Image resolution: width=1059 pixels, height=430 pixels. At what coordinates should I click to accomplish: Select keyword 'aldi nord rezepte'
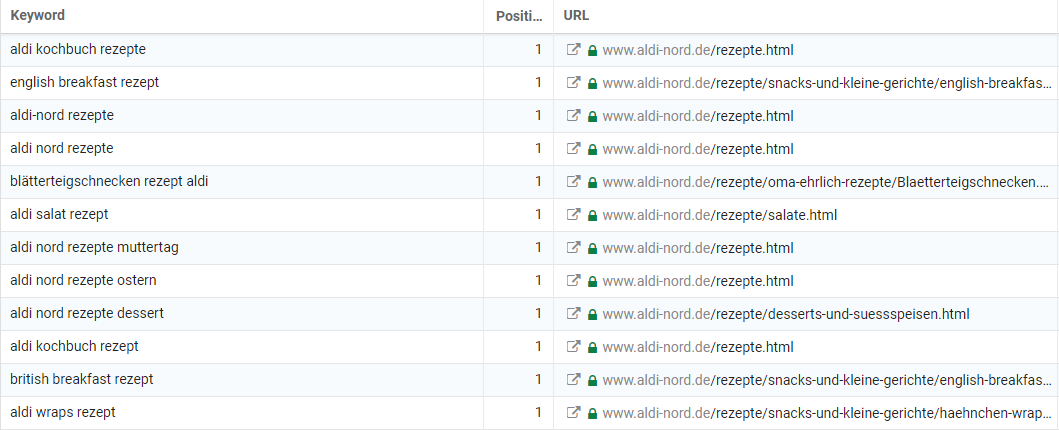click(61, 149)
